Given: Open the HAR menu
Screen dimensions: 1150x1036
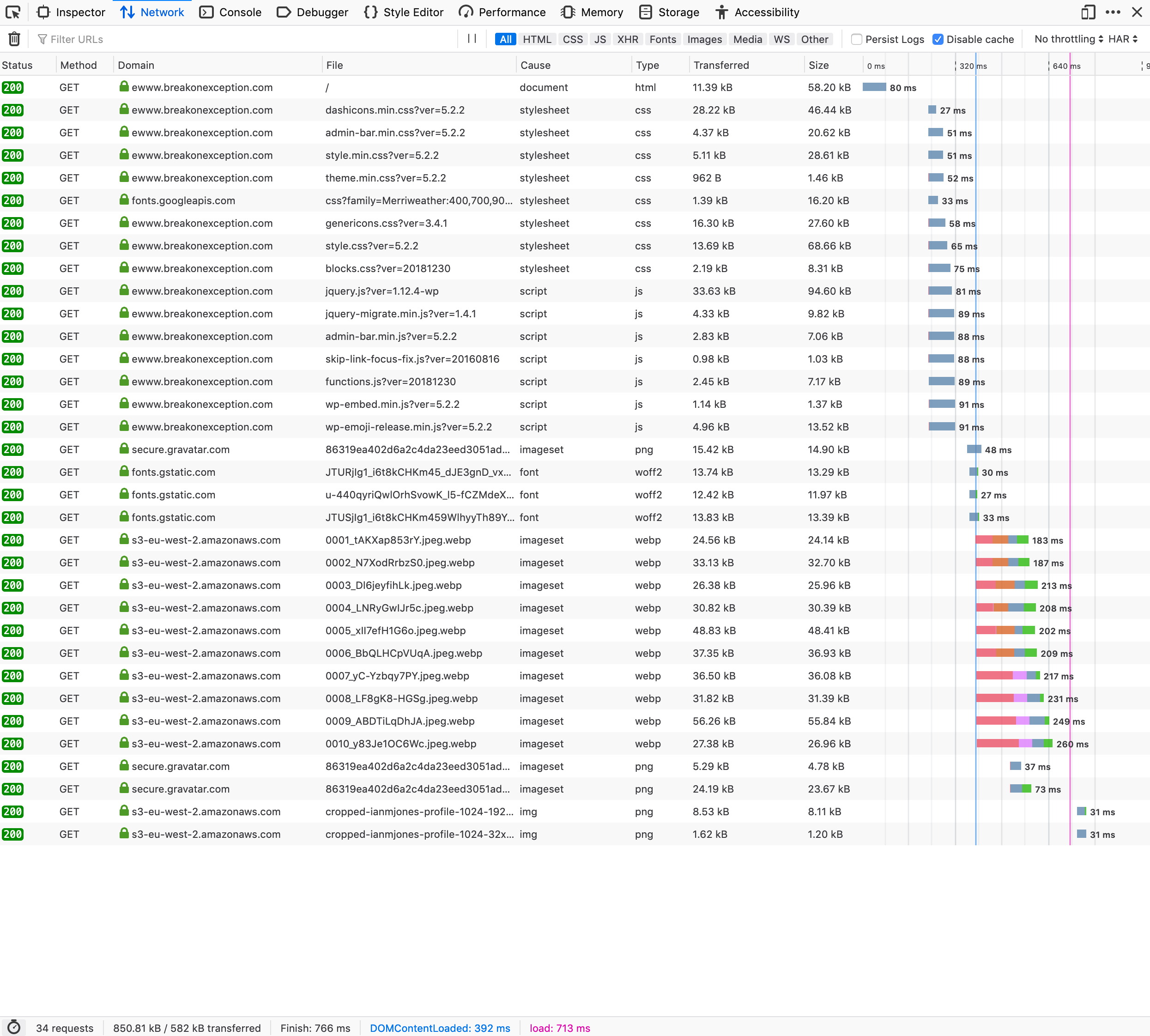Looking at the screenshot, I should pos(1123,39).
